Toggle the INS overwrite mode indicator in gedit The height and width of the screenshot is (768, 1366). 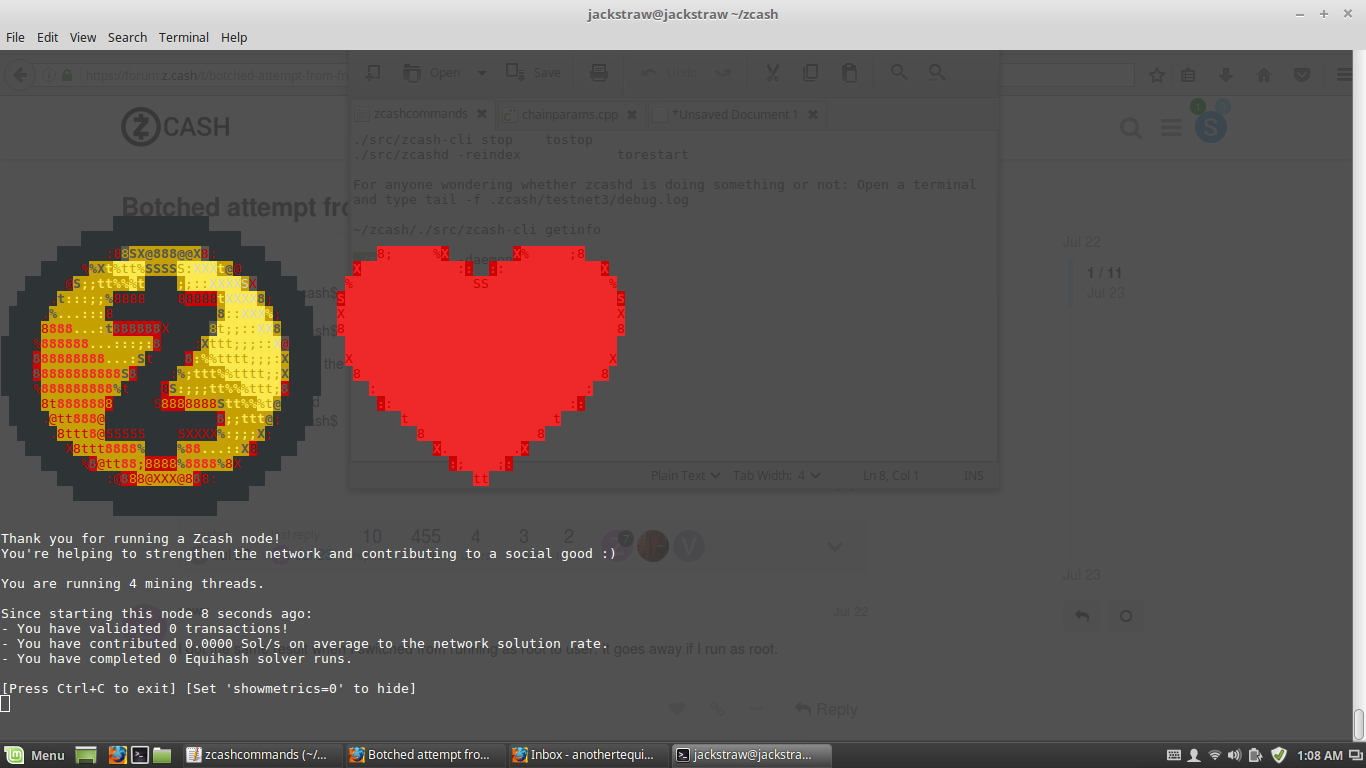tap(973, 476)
